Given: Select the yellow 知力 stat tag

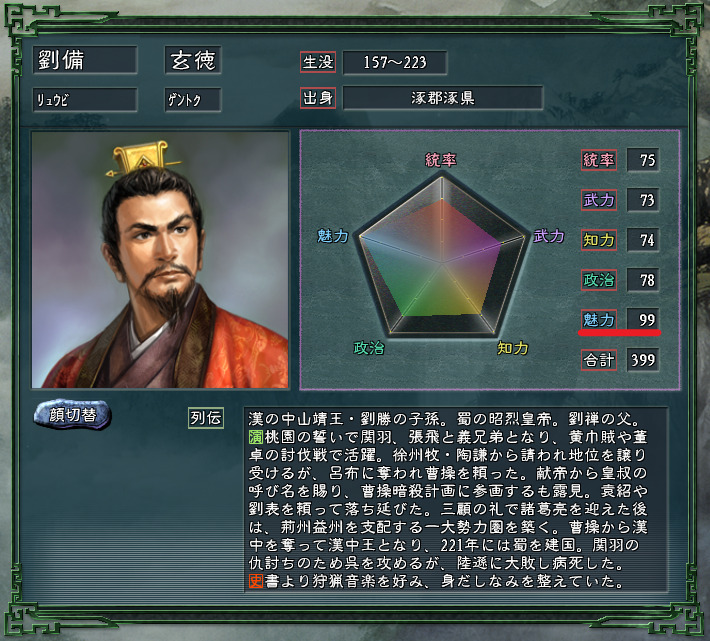Looking at the screenshot, I should click(x=599, y=239).
